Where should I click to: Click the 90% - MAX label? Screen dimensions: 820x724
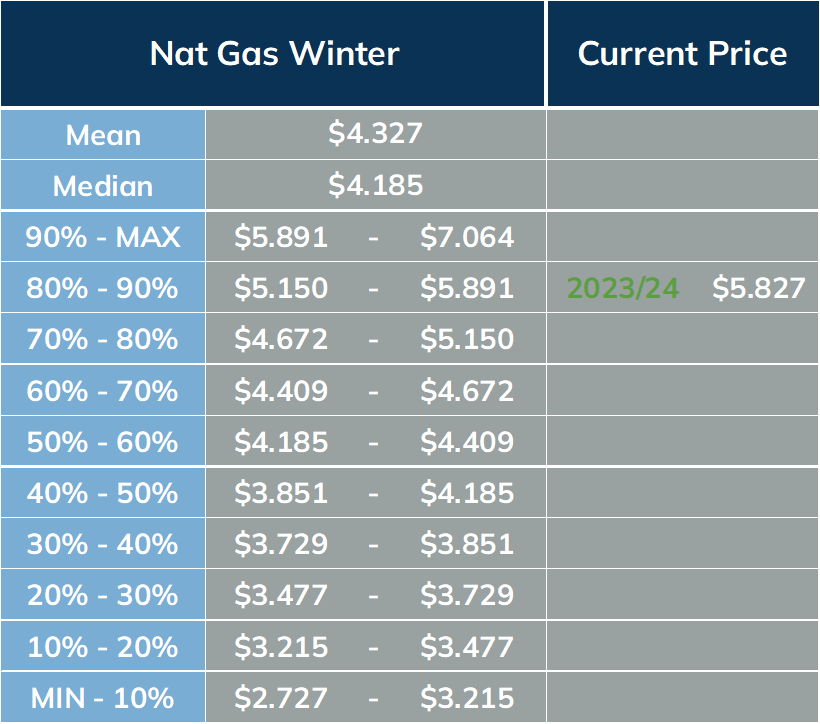click(x=103, y=237)
